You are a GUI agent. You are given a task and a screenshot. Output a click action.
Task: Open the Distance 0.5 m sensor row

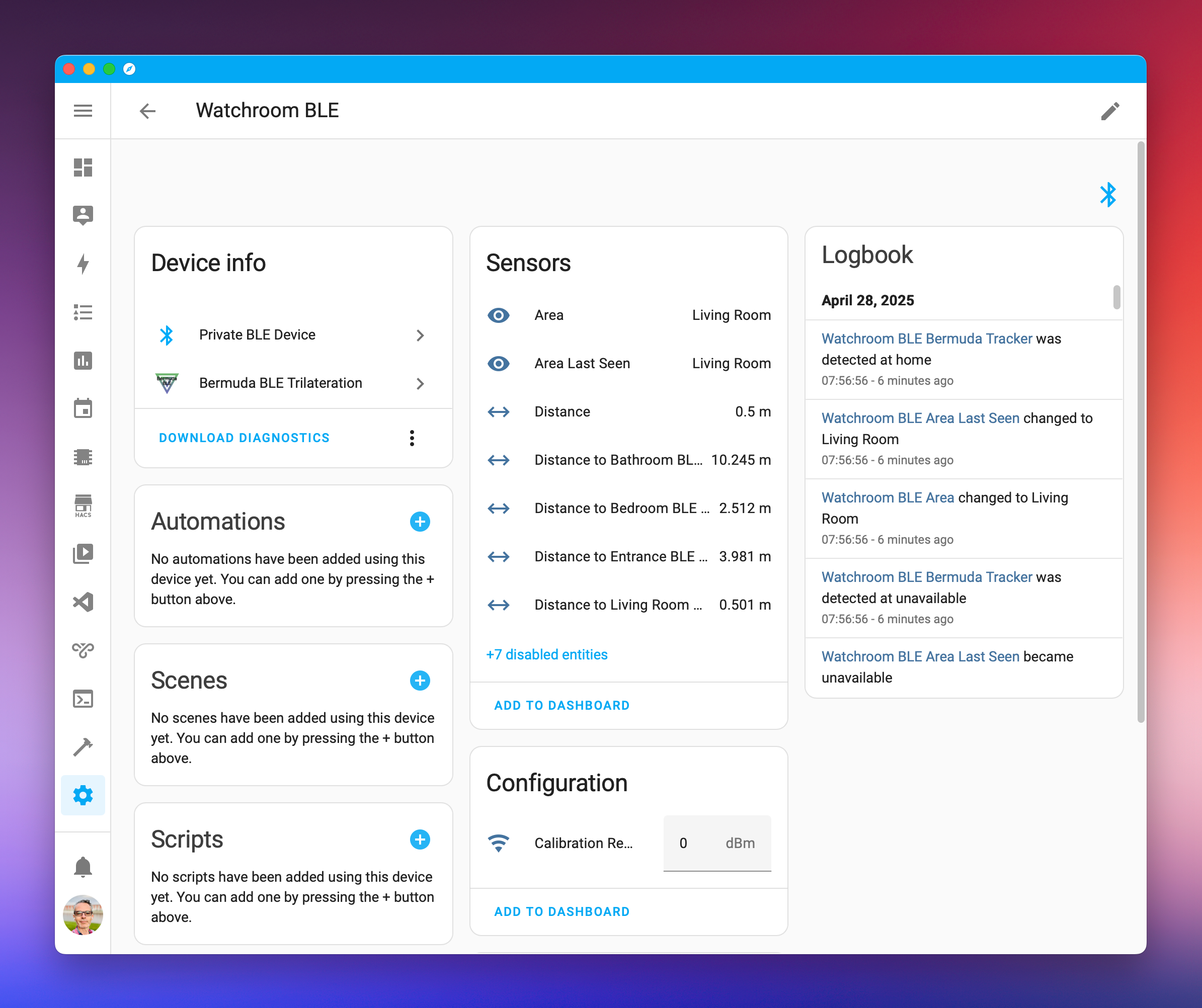(628, 412)
